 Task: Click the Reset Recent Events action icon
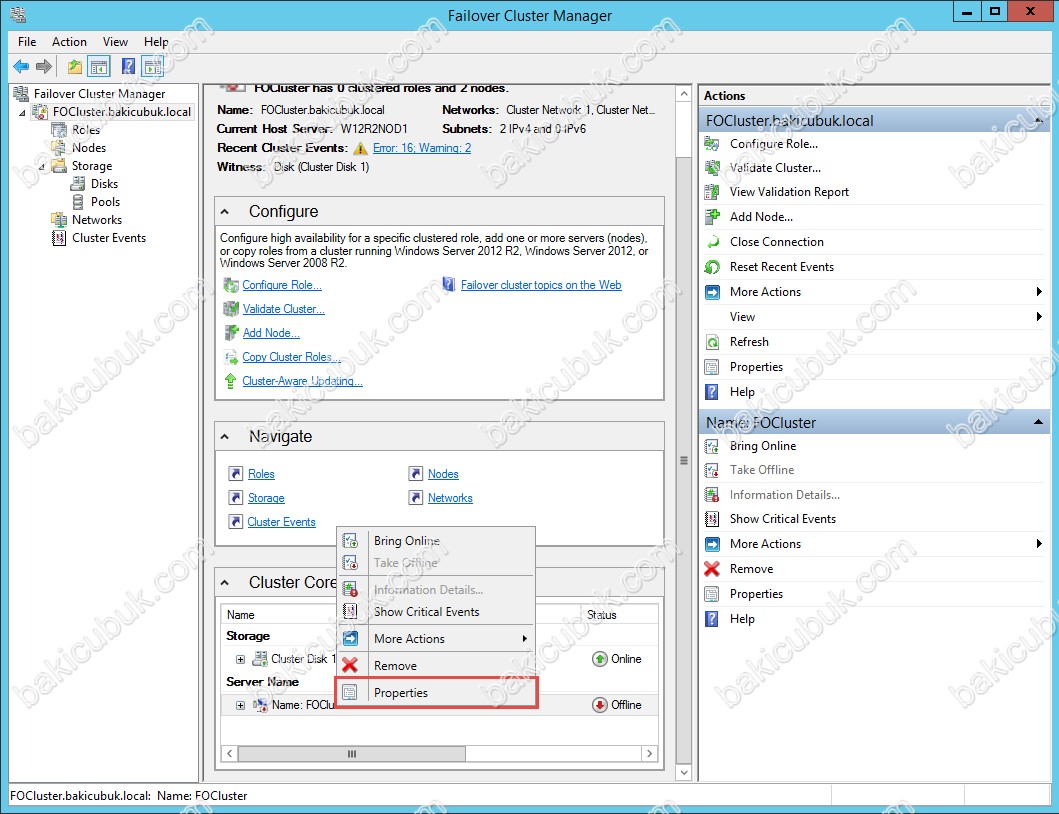[712, 267]
